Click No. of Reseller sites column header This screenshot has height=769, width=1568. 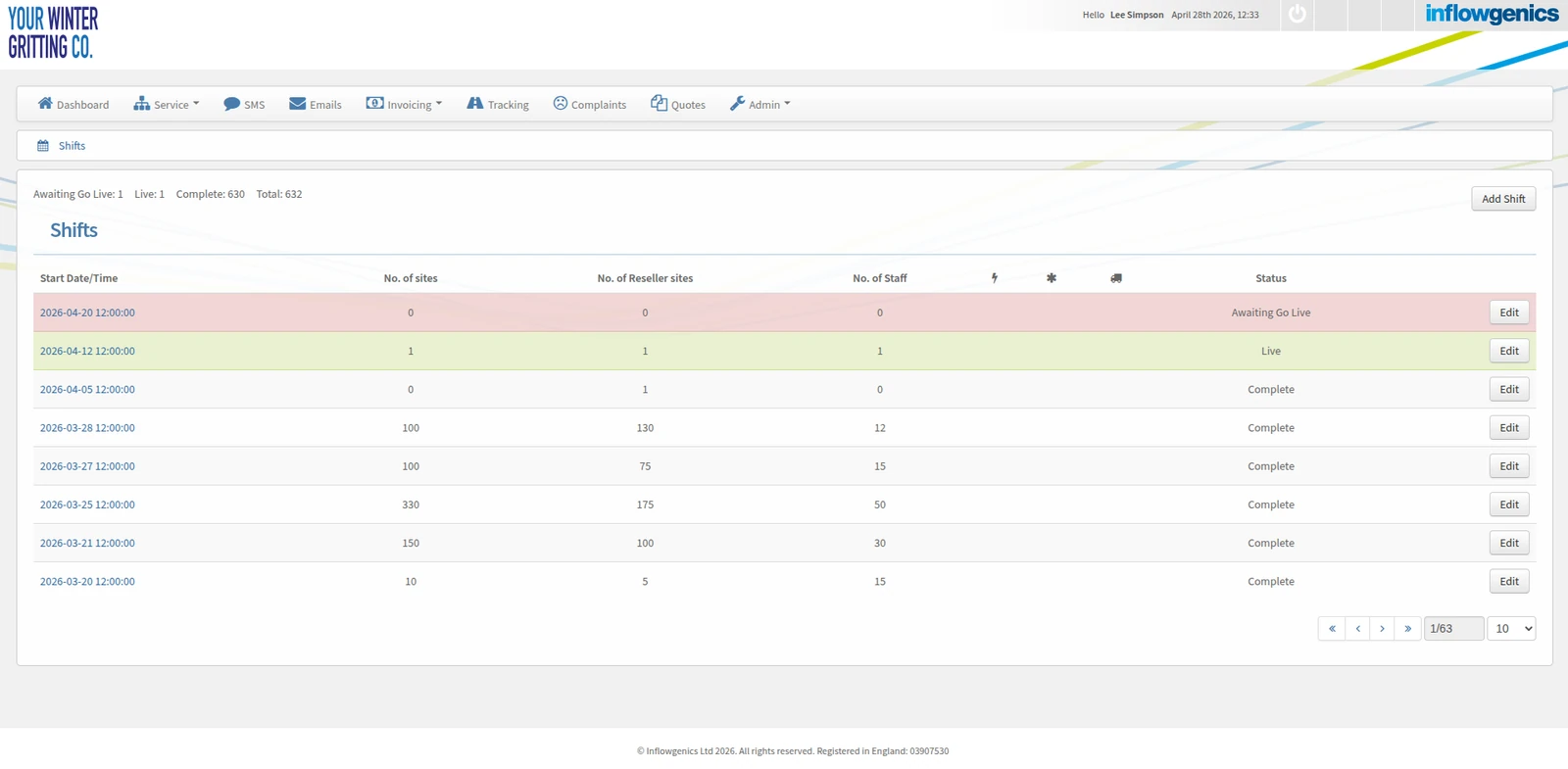point(645,278)
